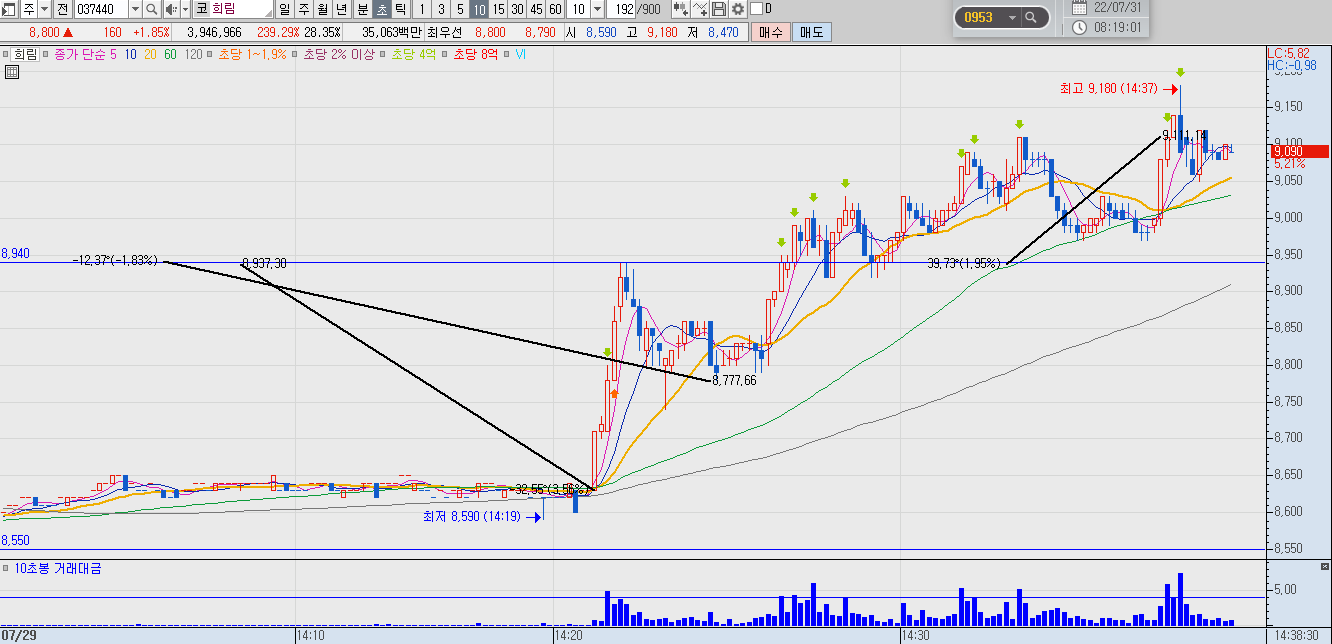Set interval to 45
1332x644 pixels.
tap(536, 9)
